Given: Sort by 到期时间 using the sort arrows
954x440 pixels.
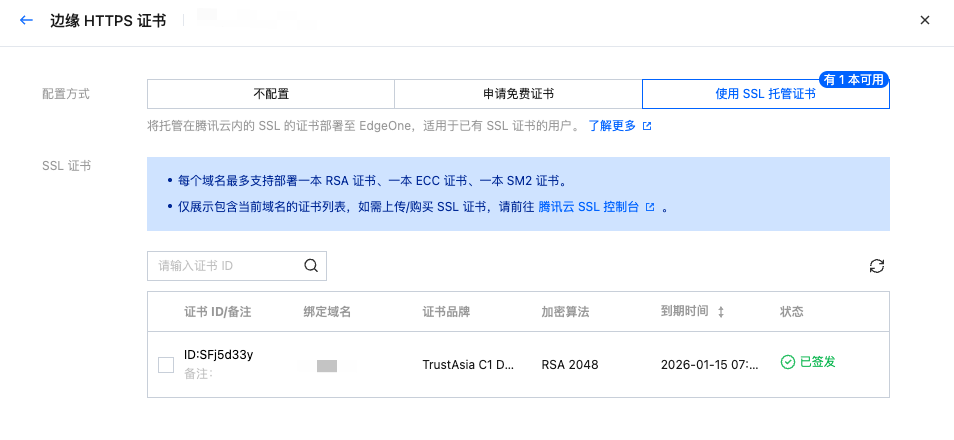Looking at the screenshot, I should [x=720, y=312].
